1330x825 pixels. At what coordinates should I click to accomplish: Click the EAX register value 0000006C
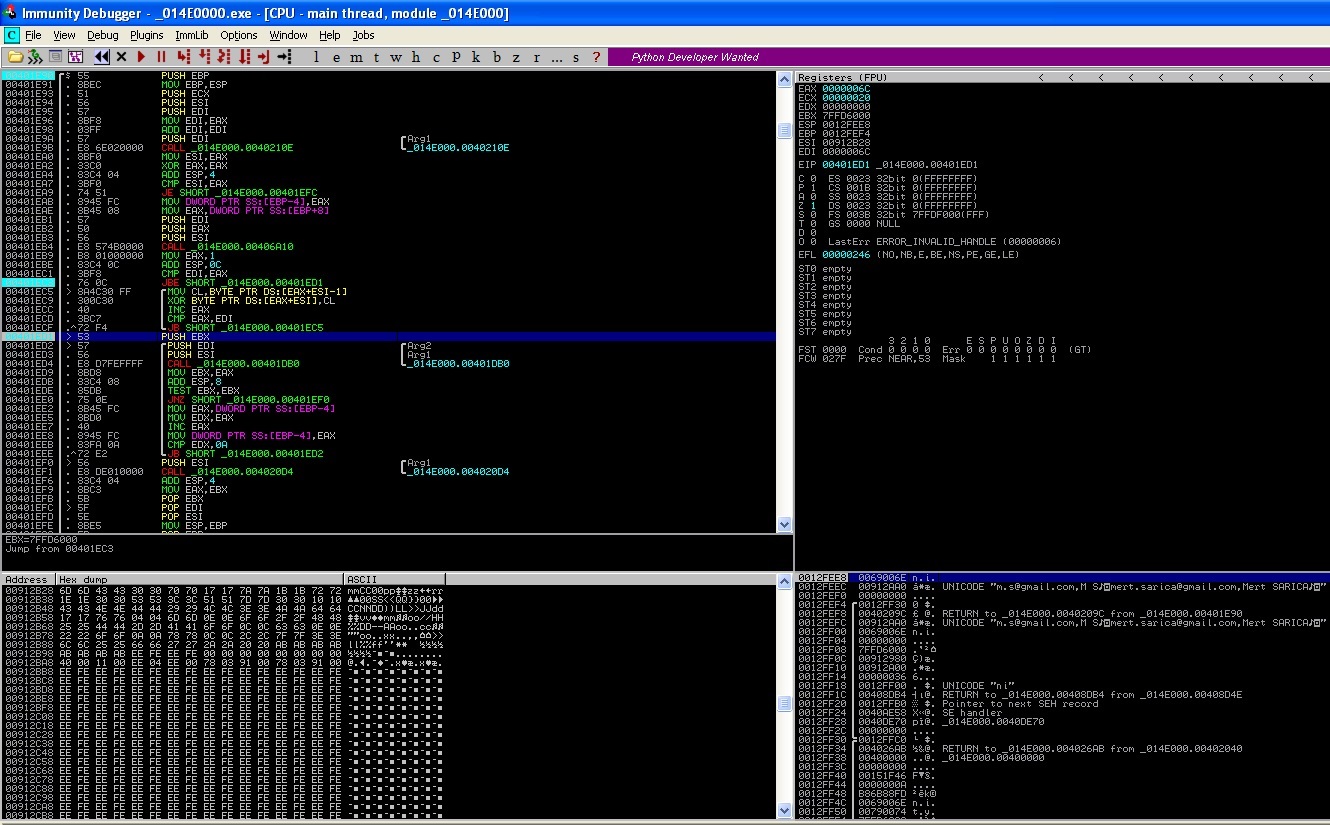click(x=846, y=88)
